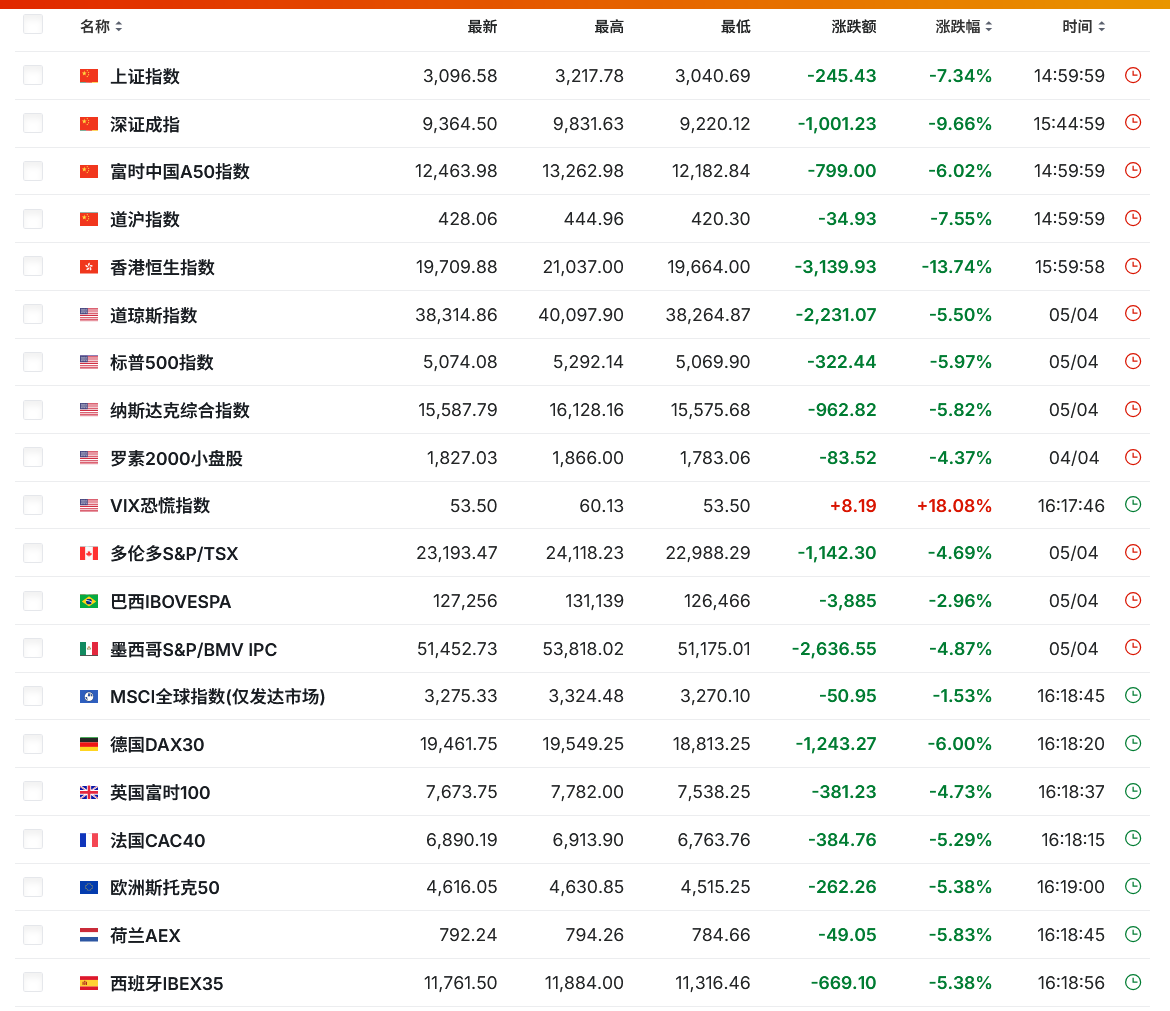This screenshot has width=1170, height=1011.
Task: Click the clock icon in 罗素2000小盘股 row
Action: click(1133, 457)
